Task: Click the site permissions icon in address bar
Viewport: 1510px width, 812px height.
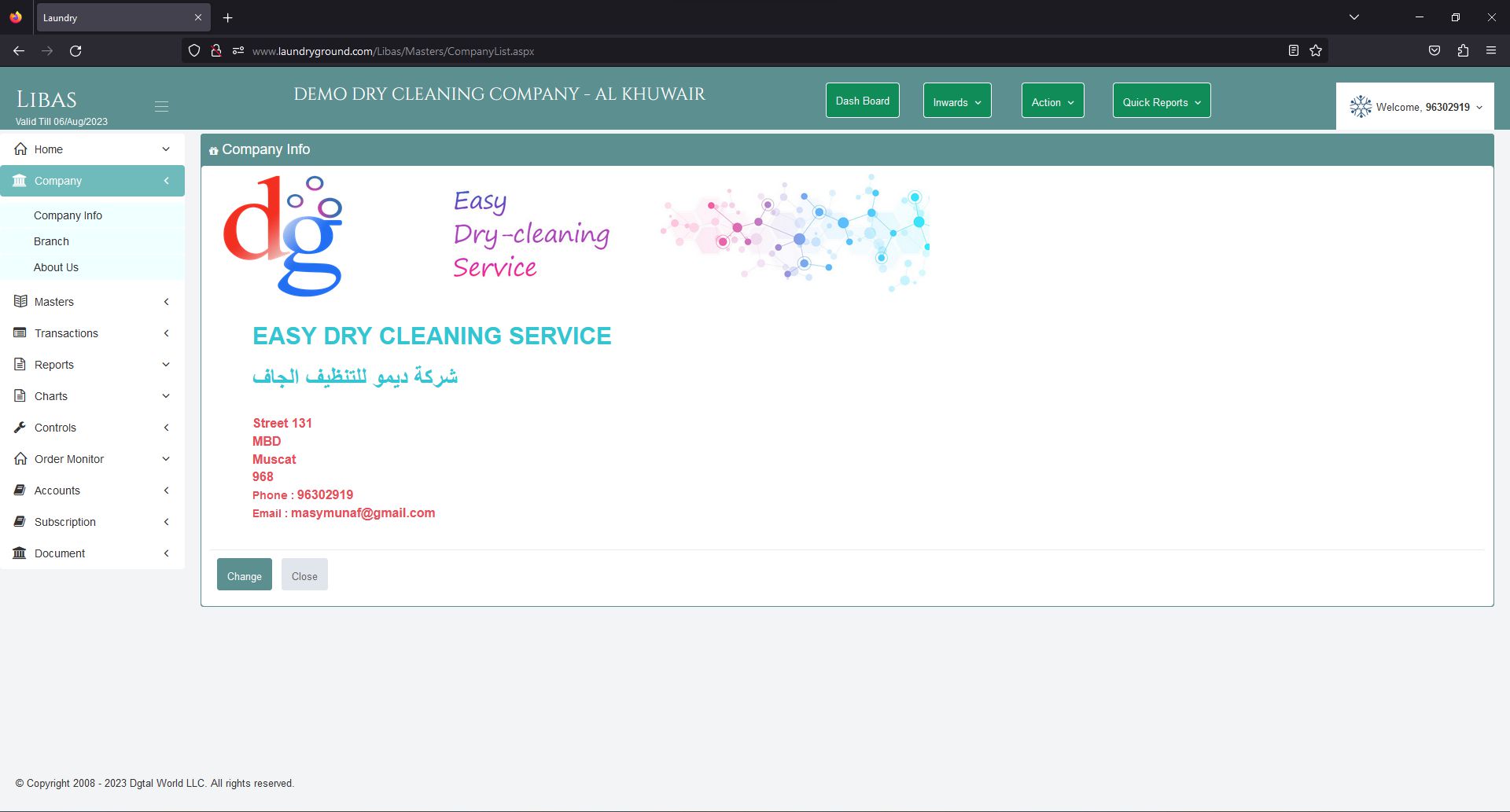Action: click(x=238, y=51)
